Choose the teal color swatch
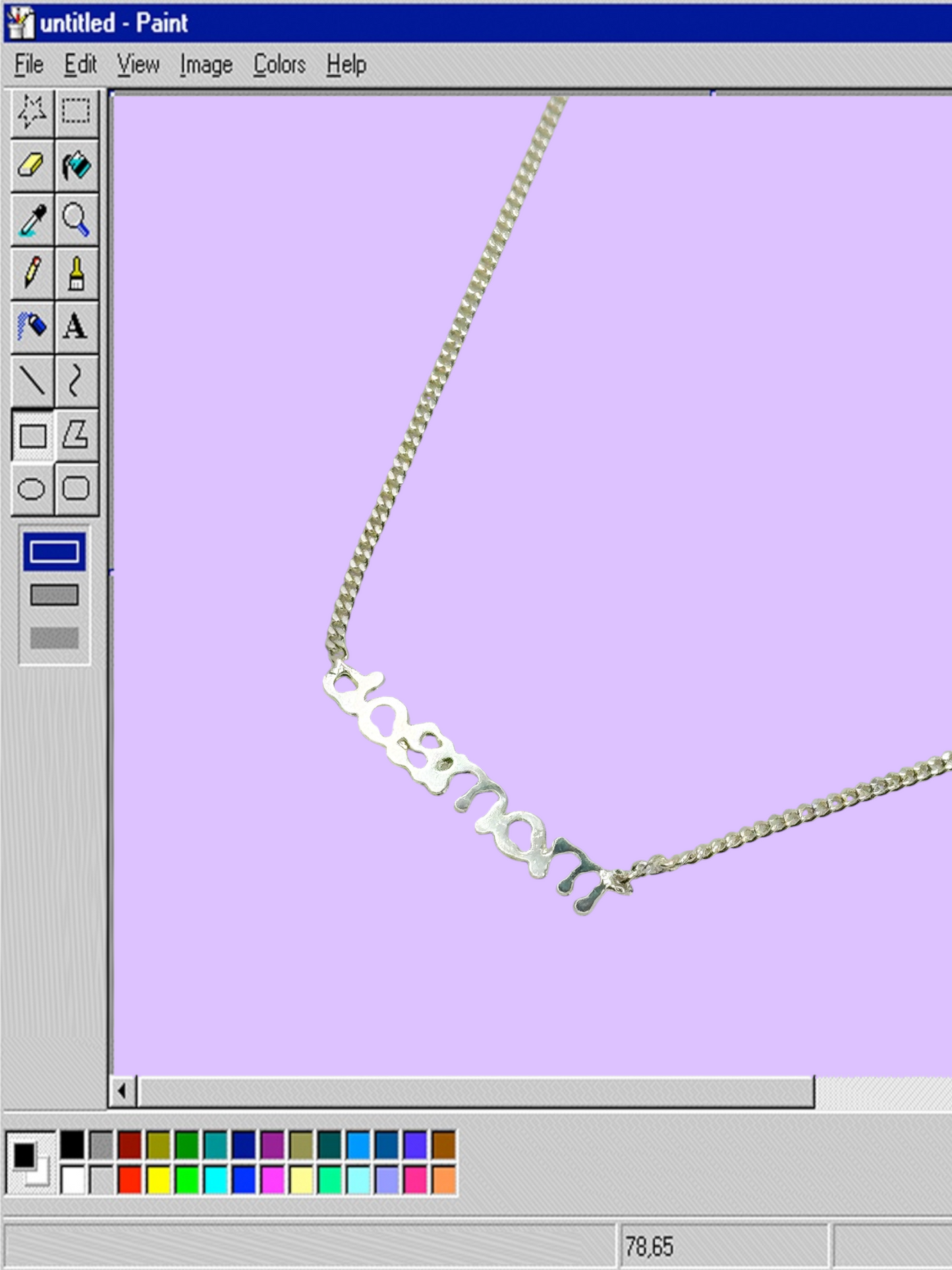Screen dimensions: 952x1270 215,1145
